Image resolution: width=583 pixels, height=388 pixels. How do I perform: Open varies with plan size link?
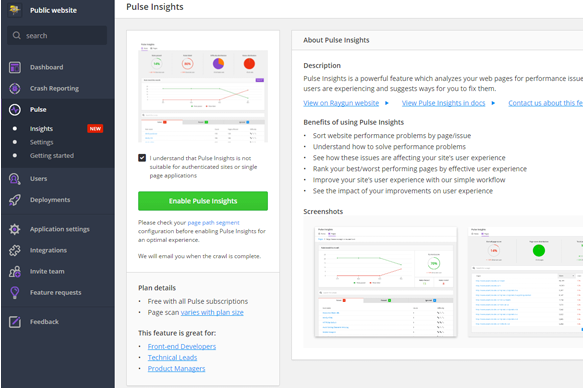pyautogui.click(x=212, y=312)
